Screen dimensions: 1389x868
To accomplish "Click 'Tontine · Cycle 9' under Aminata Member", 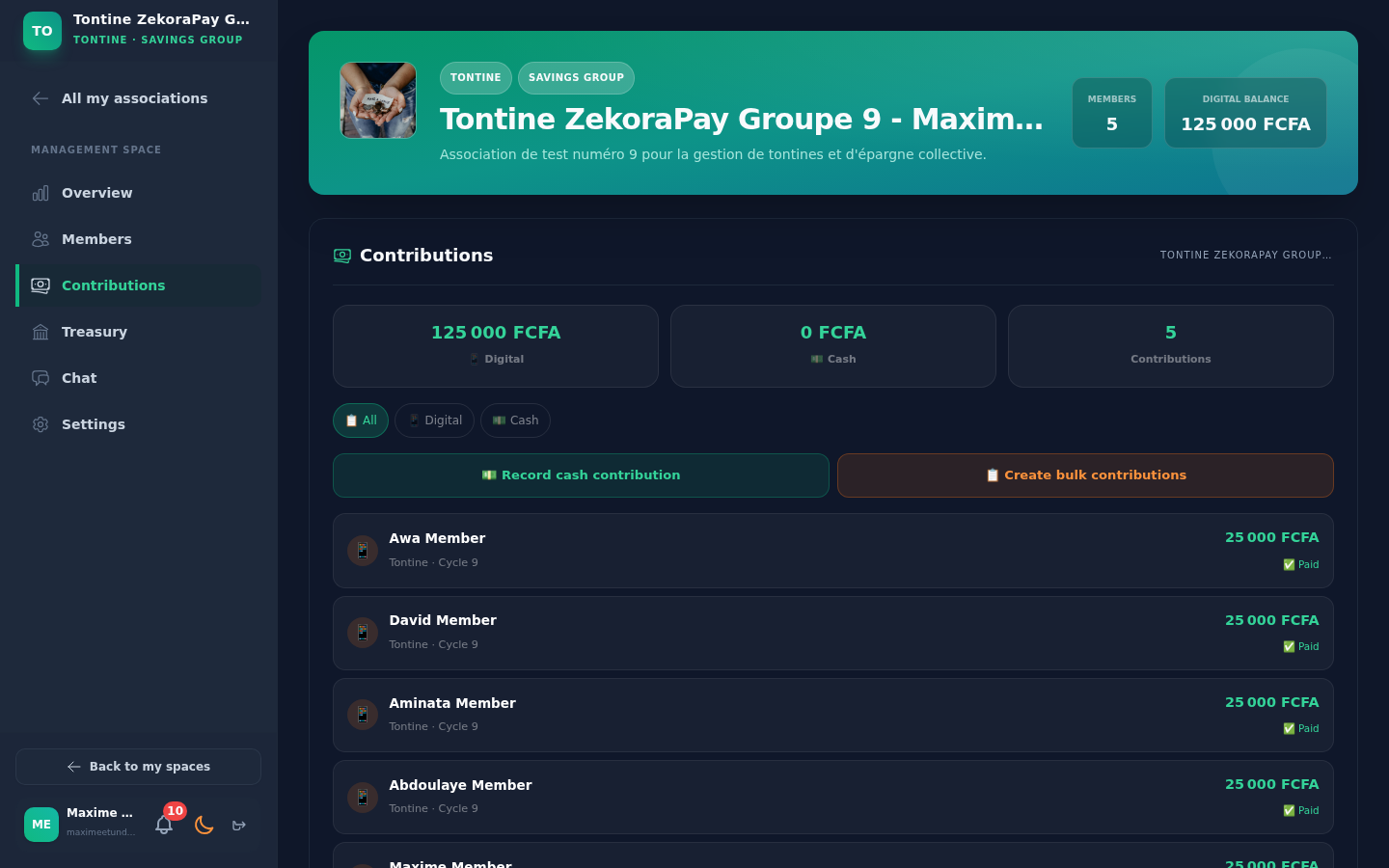I will [433, 726].
